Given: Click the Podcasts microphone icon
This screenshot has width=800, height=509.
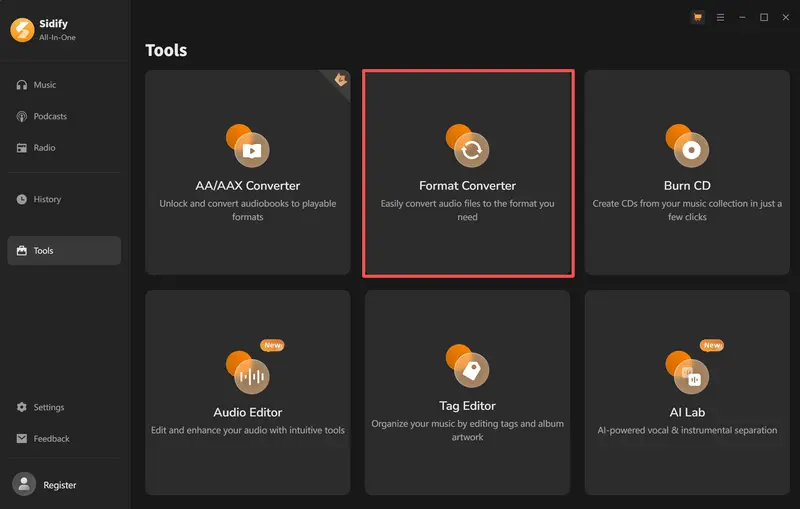Looking at the screenshot, I should [21, 116].
